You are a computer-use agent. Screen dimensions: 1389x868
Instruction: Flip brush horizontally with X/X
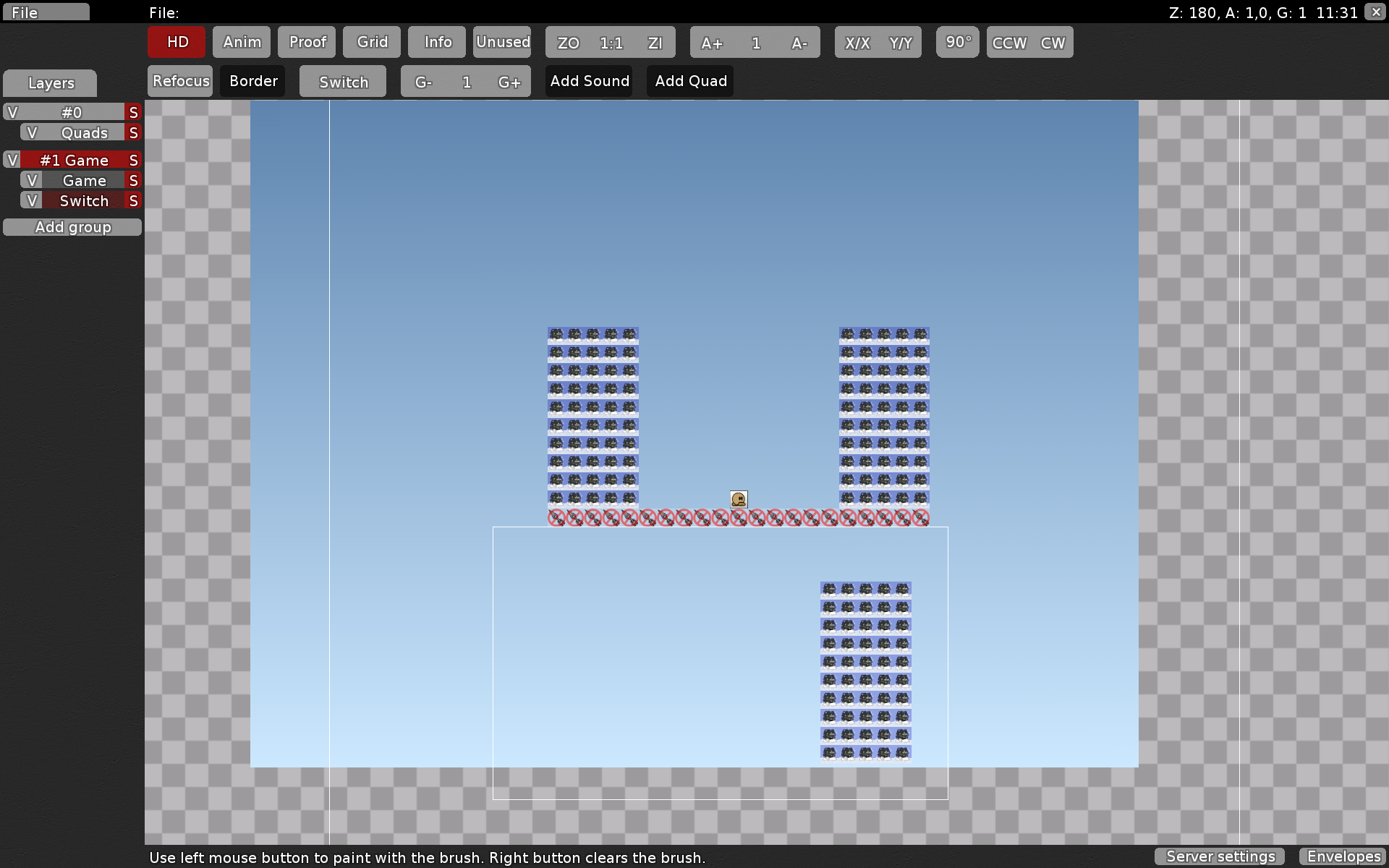(857, 43)
